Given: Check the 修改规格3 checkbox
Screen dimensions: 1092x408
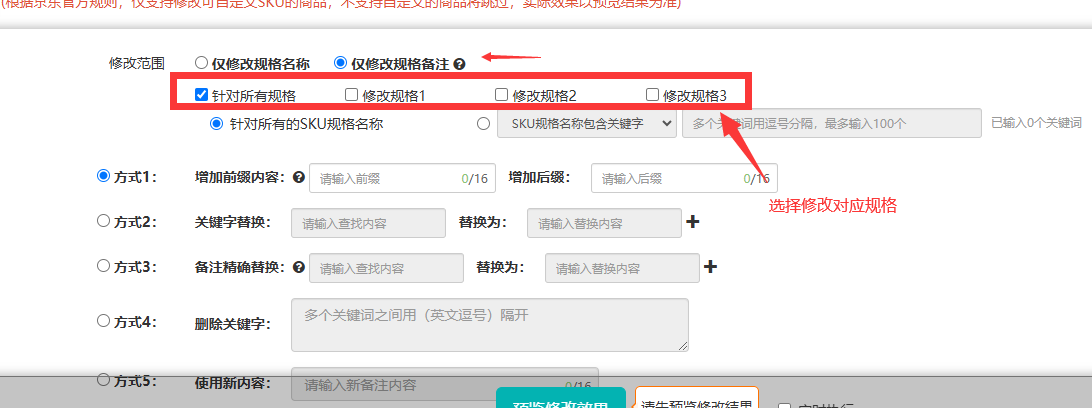Looking at the screenshot, I should coord(652,96).
